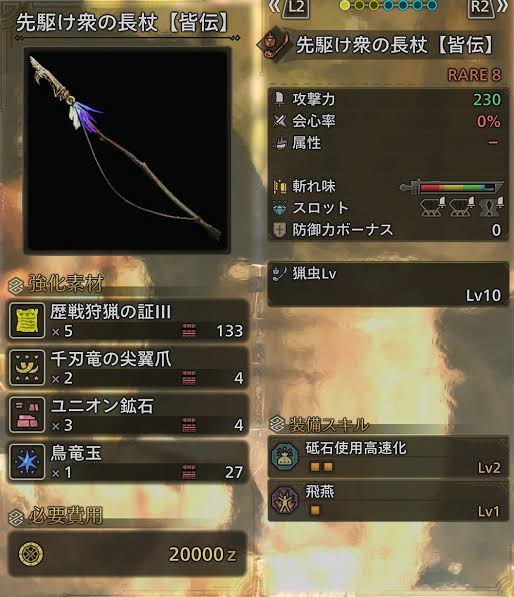Screen dimensions: 514x597
Task: Select the first decoration slot
Action: point(432,208)
